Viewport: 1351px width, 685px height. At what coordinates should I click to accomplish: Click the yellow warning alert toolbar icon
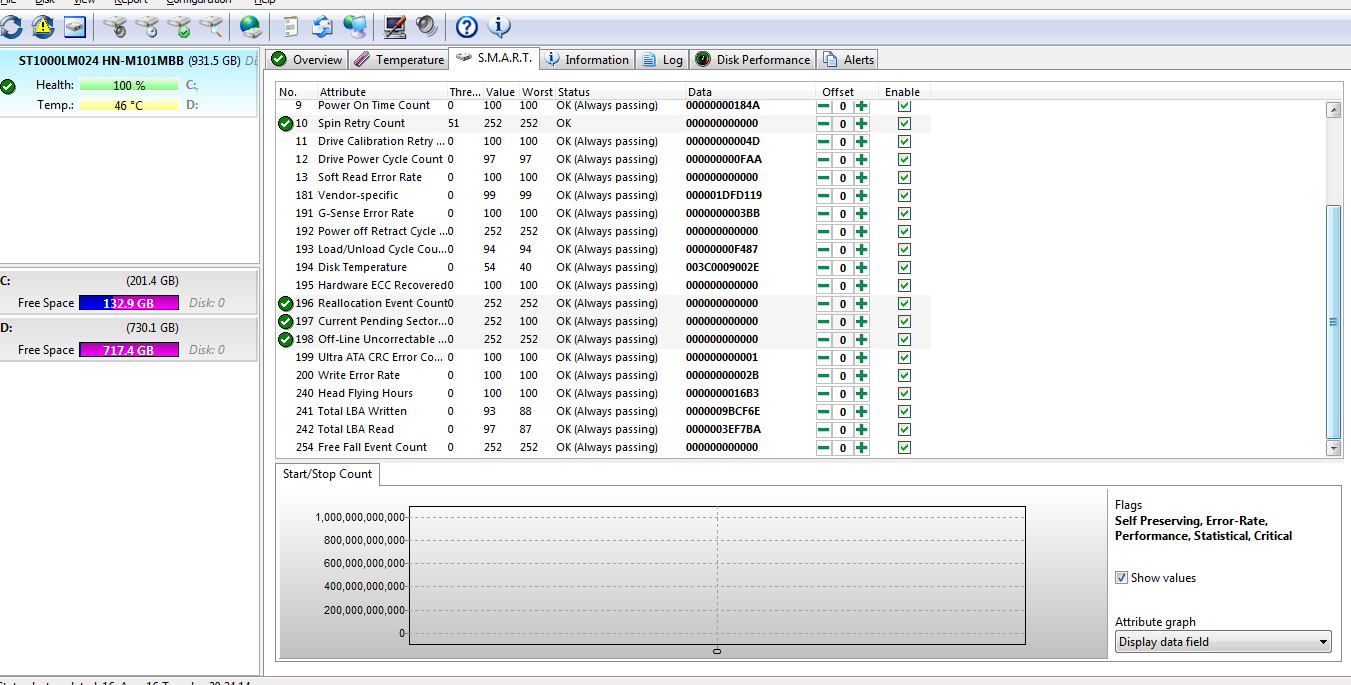42,26
